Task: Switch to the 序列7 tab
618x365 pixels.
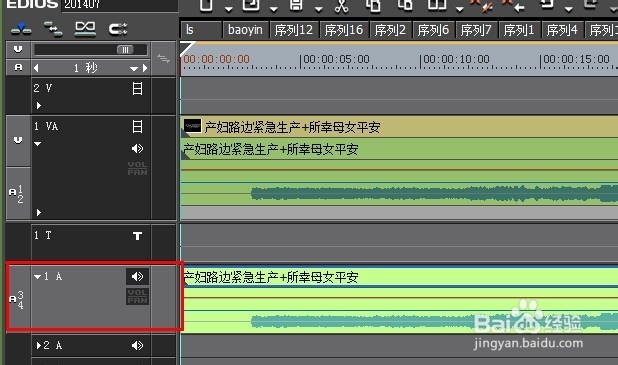Action: (x=476, y=30)
